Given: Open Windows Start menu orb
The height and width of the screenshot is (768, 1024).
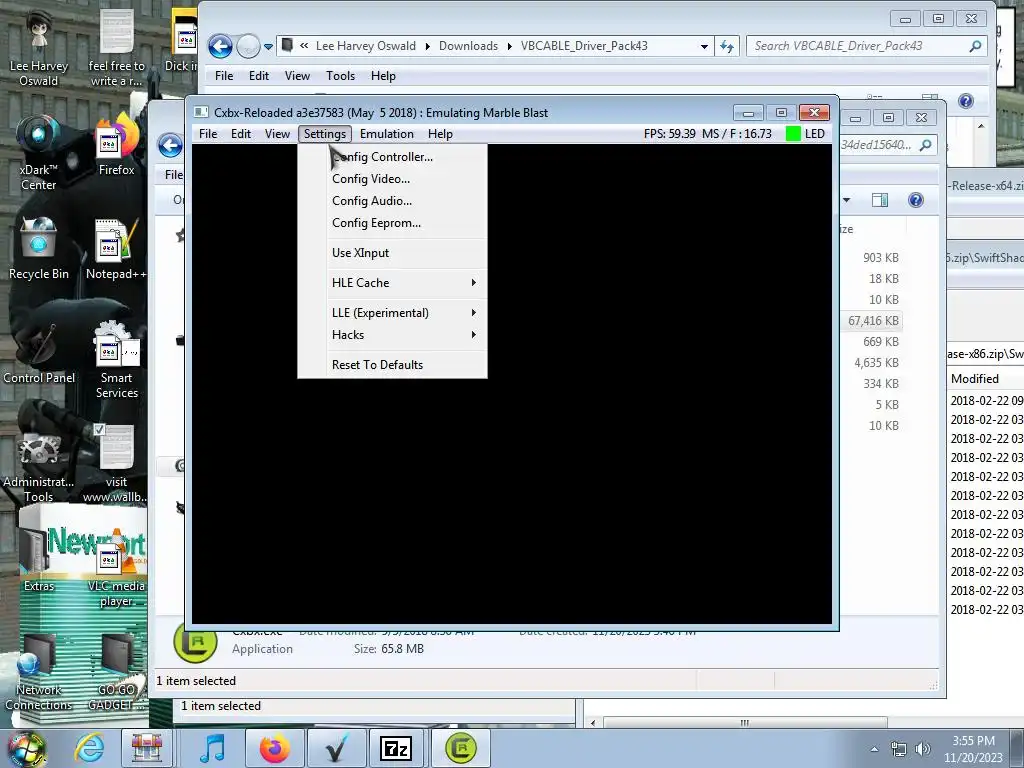Looking at the screenshot, I should 26,748.
